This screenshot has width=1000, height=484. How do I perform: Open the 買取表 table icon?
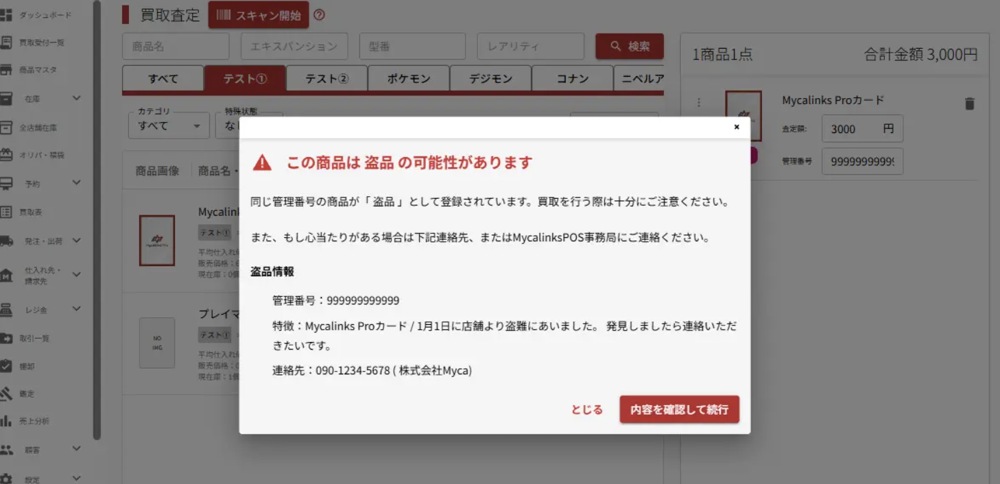6,212
